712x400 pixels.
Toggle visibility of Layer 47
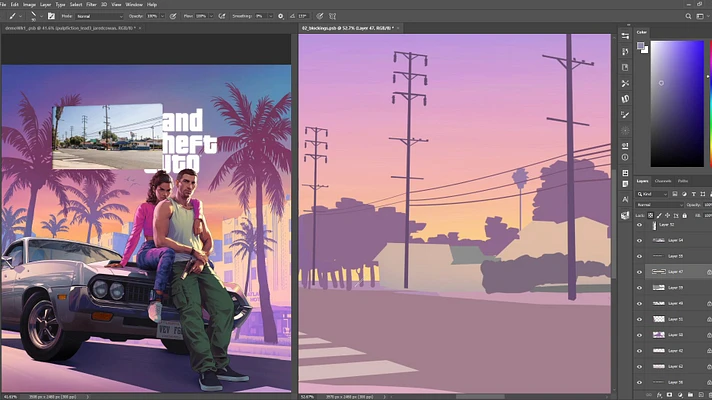[639, 272]
